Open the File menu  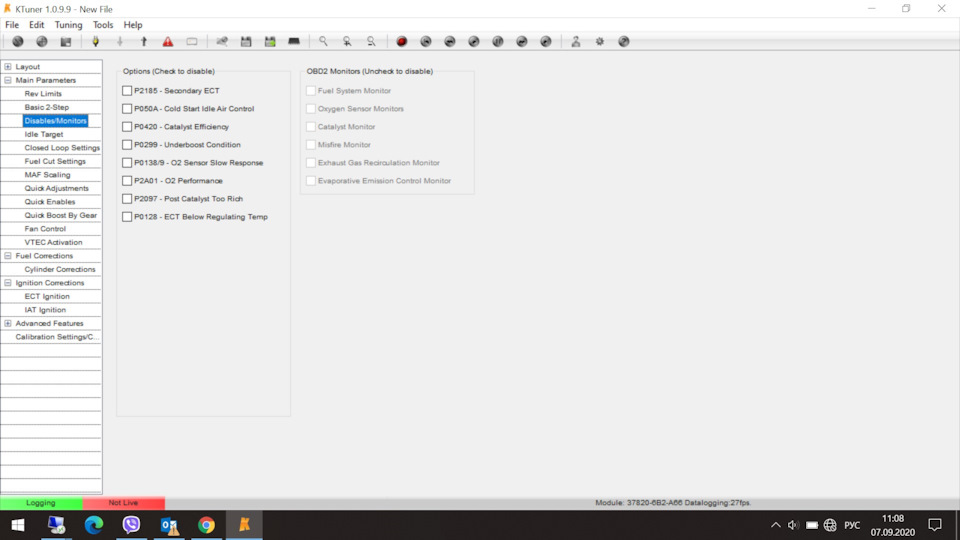[x=12, y=25]
